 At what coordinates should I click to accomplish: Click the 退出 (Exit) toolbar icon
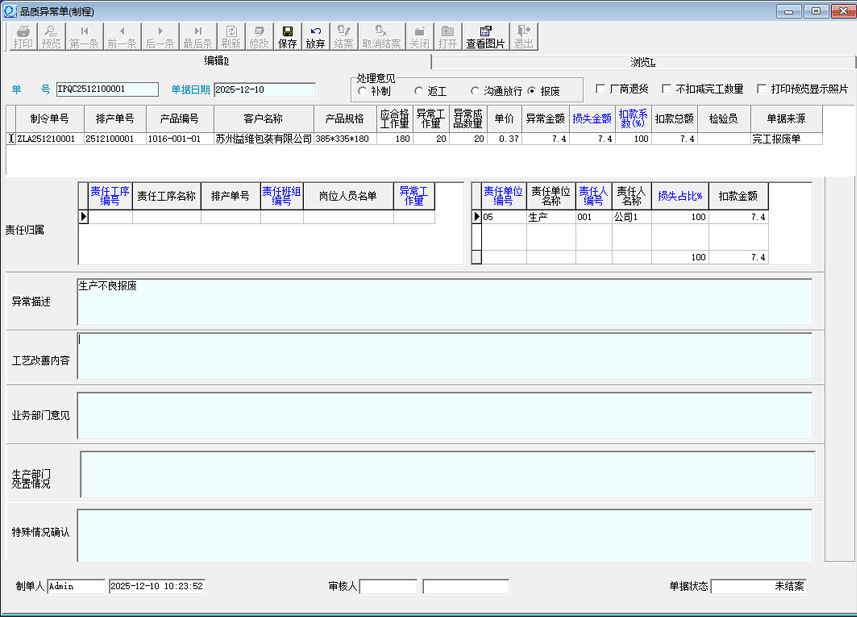(523, 37)
